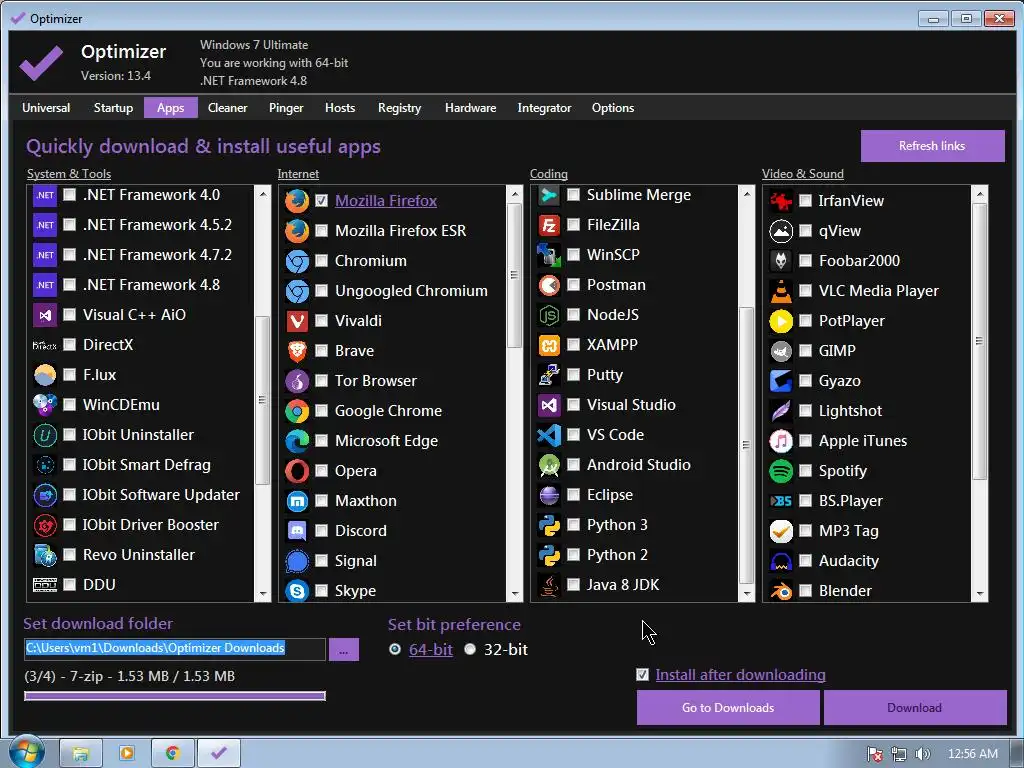Select the 32-bit radio button
1024x768 pixels.
coord(470,650)
